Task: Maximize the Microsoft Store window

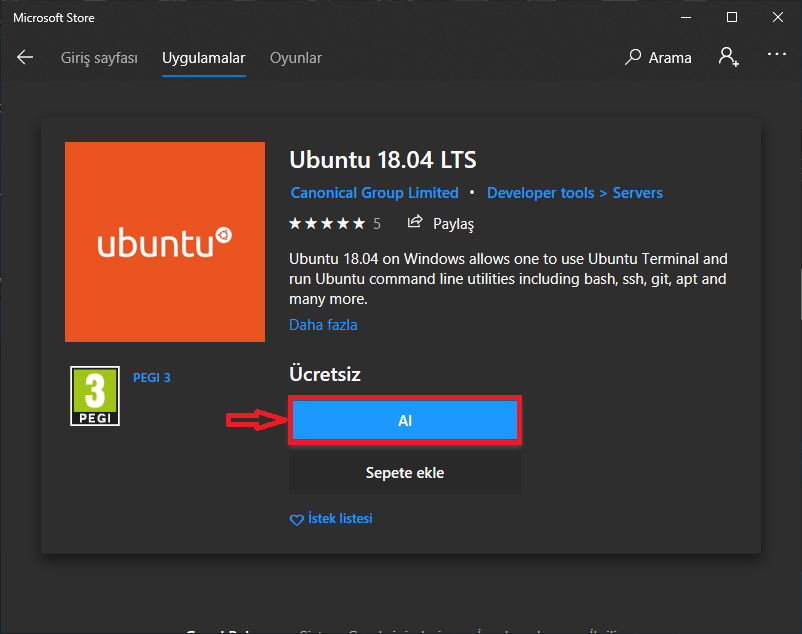Action: coord(731,17)
